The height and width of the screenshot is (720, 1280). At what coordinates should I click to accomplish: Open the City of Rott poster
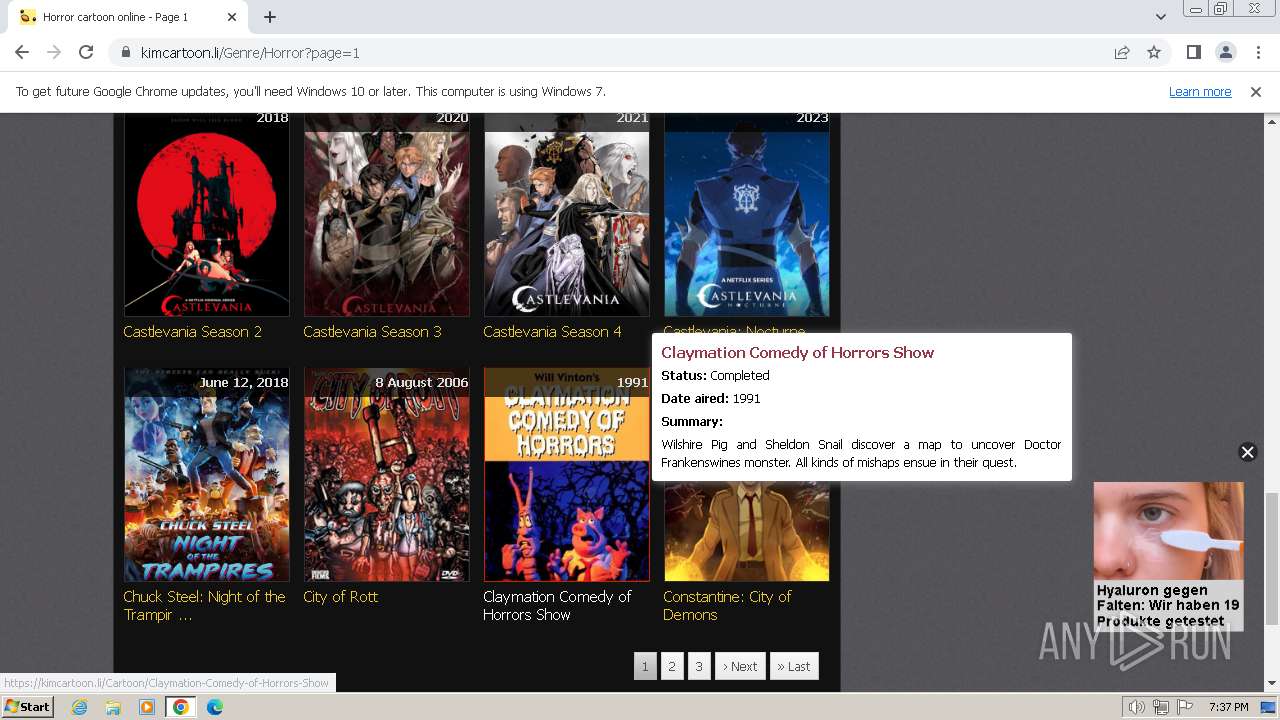point(387,474)
